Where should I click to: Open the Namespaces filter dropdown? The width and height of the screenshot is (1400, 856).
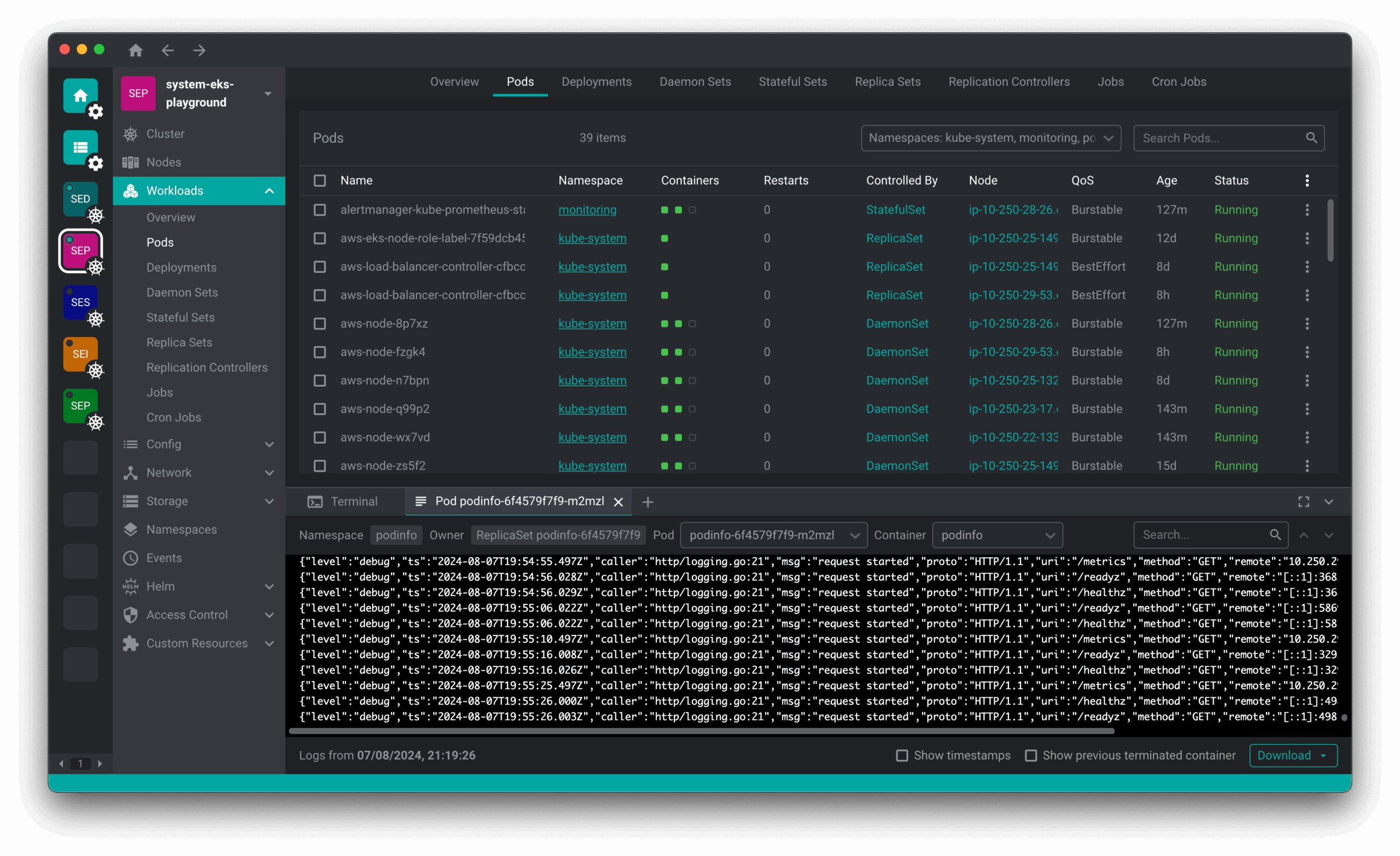pos(990,138)
